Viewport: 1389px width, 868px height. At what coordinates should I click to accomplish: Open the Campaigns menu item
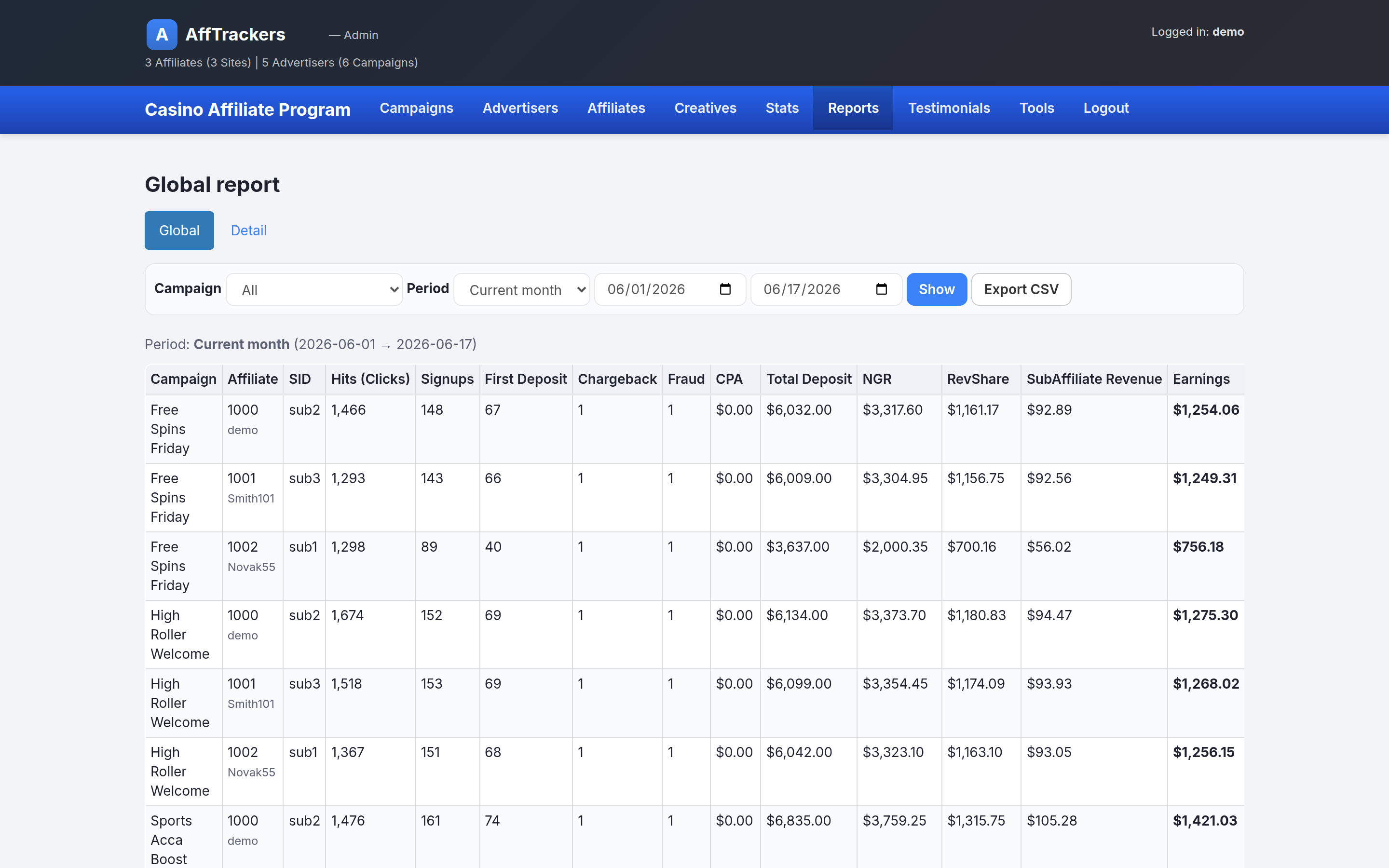pos(416,108)
